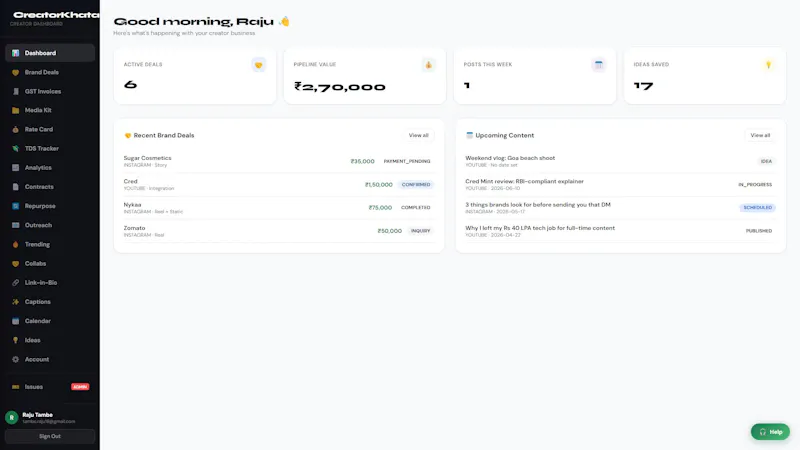Screen dimensions: 800x450
Task: Open the green Help button
Action: pos(770,432)
